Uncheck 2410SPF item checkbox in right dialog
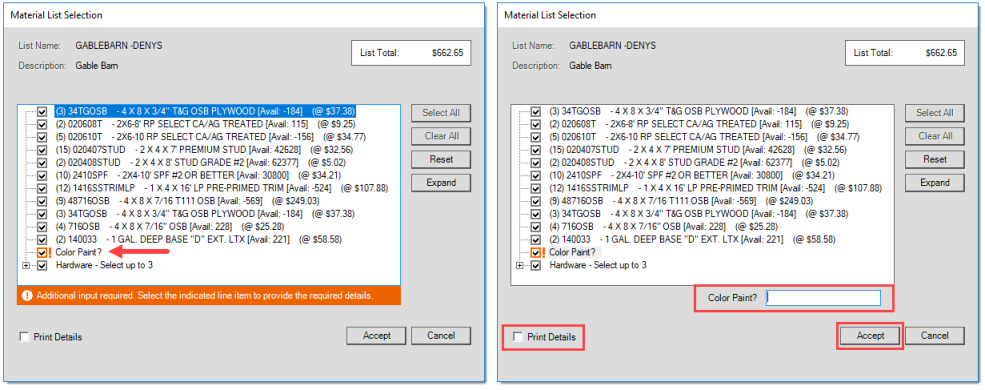Viewport: 985px width, 390px height. pos(536,175)
